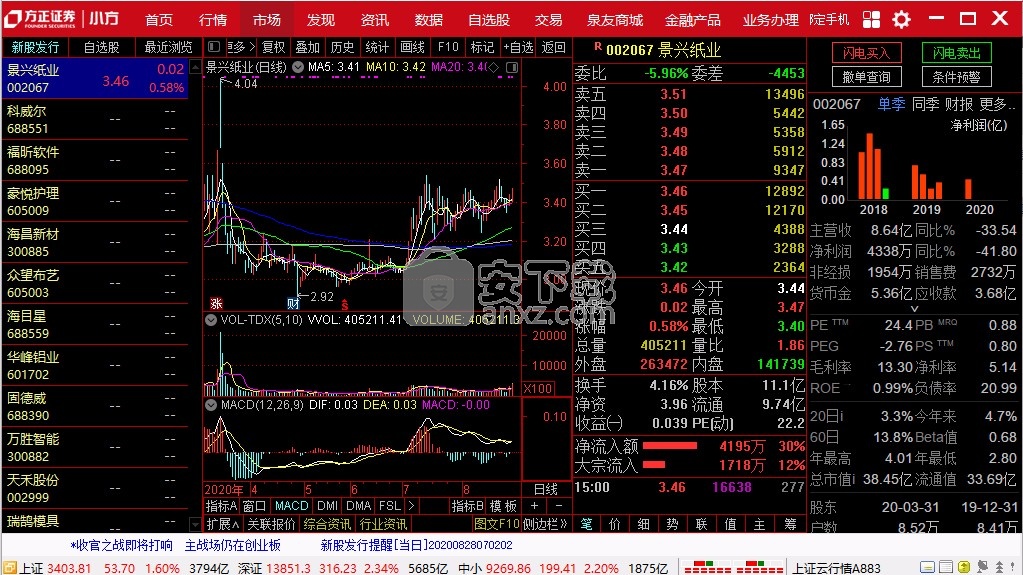Screen dimensions: 1023x575
Task: Click the four-square layout icon in title bar
Action: 871,19
